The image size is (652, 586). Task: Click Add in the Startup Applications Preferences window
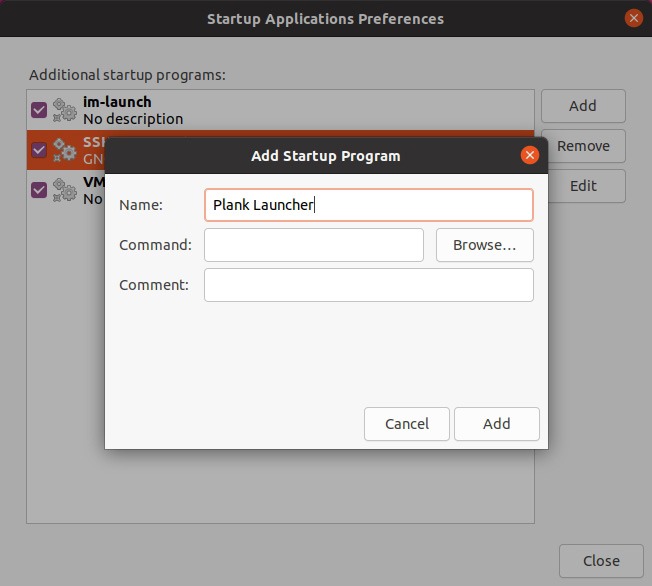(583, 106)
